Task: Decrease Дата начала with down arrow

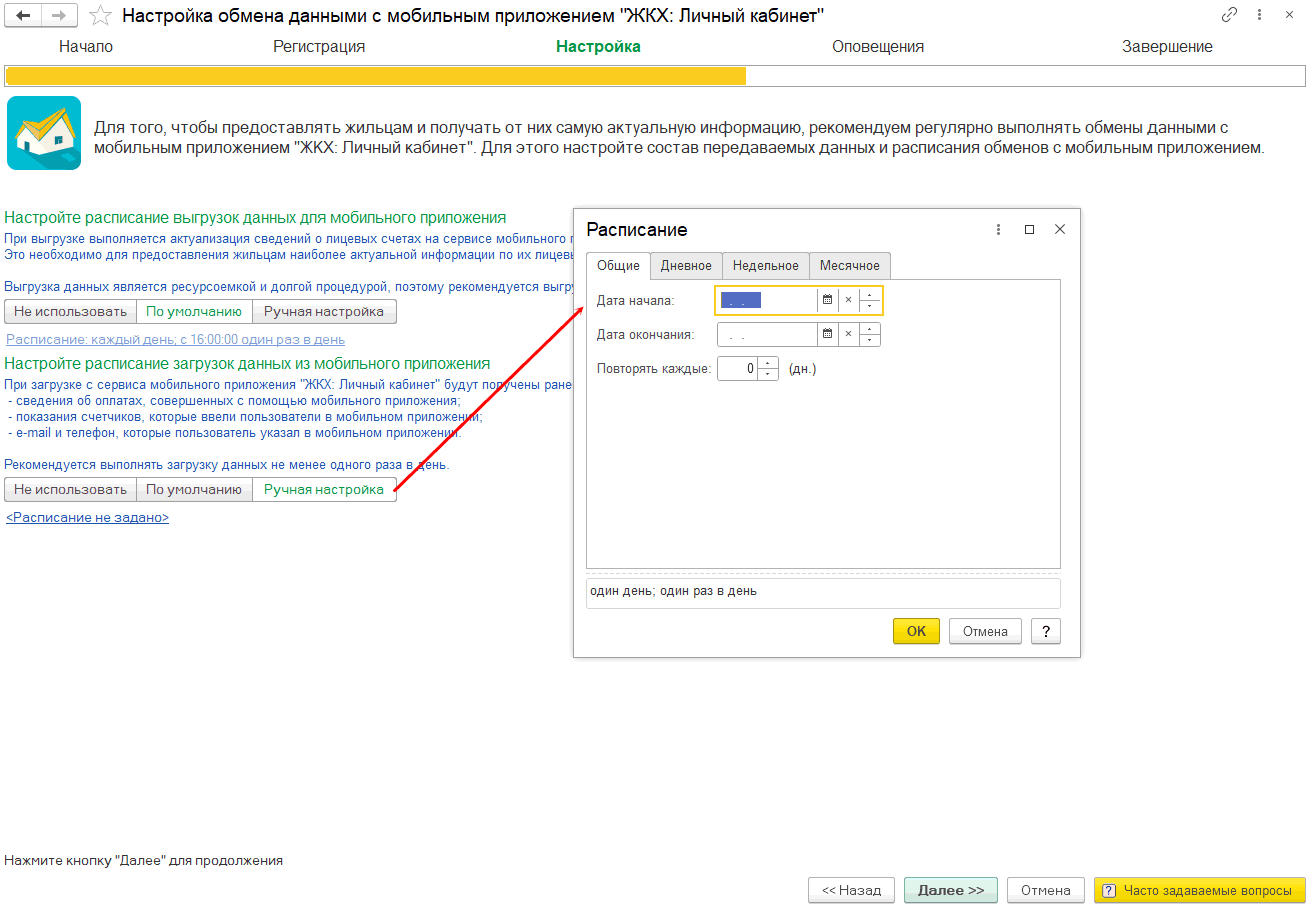Action: [x=870, y=306]
